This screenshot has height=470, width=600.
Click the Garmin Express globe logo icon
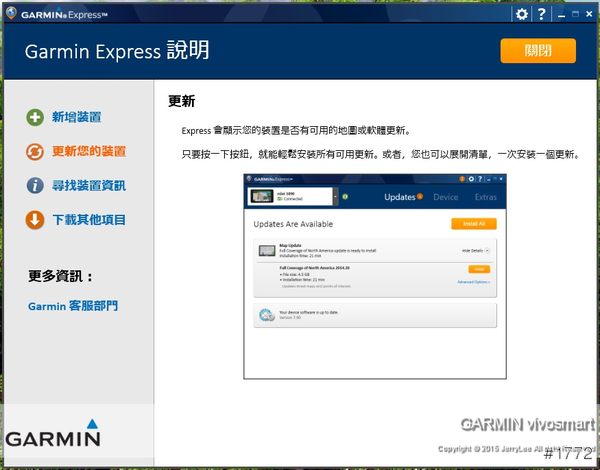[x=11, y=13]
